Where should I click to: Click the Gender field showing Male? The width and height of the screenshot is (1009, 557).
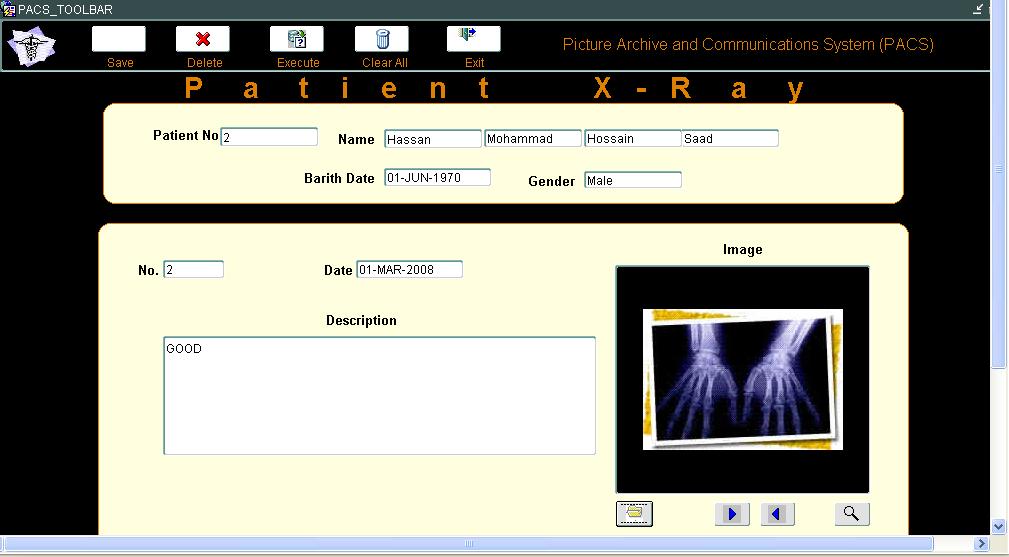pos(633,180)
